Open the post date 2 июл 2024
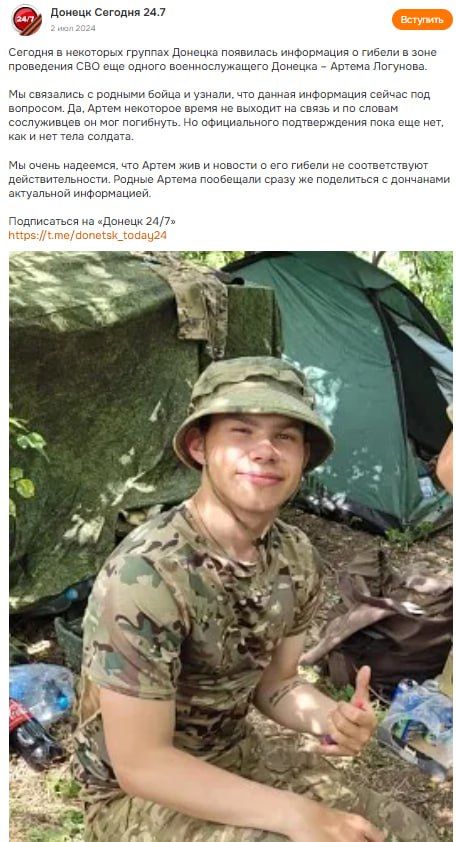 [x=73, y=28]
